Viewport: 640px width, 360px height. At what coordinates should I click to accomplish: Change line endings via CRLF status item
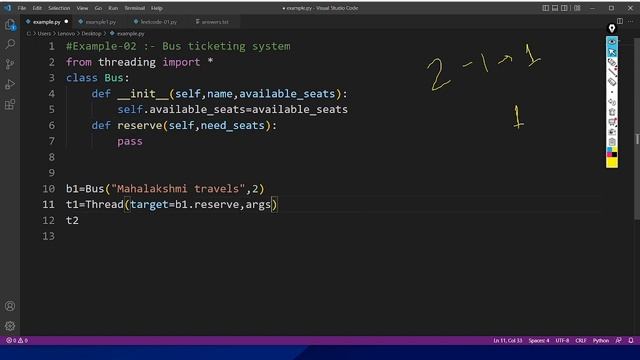581,340
